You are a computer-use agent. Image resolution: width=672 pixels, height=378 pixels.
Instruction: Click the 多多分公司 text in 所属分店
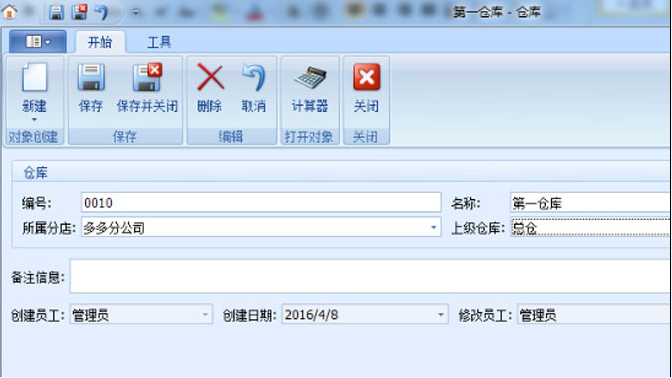[114, 228]
